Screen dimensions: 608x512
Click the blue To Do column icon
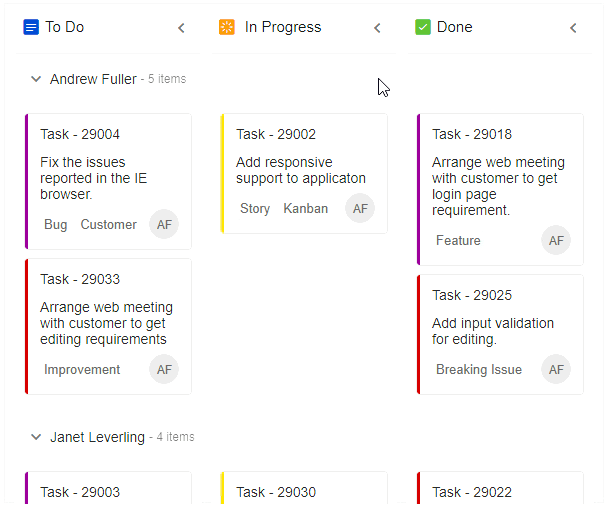point(31,27)
